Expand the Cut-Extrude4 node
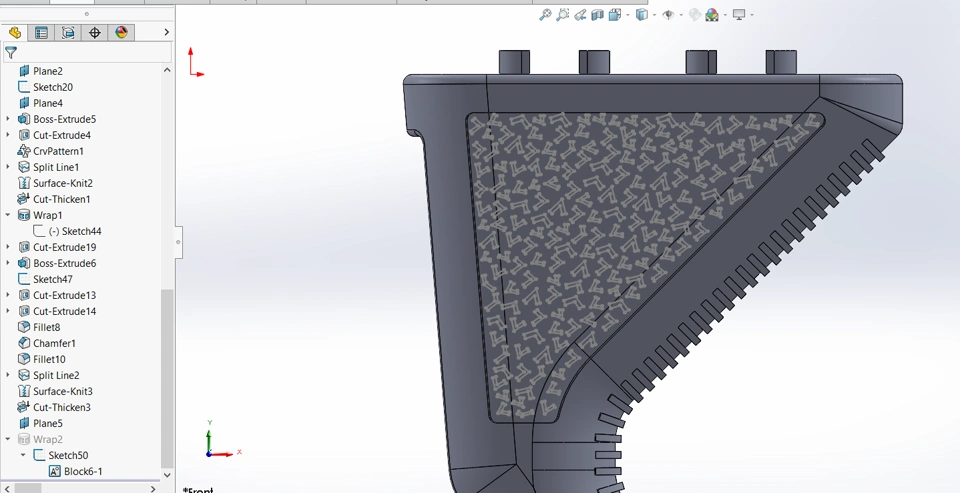The image size is (960, 493). click(x=8, y=135)
